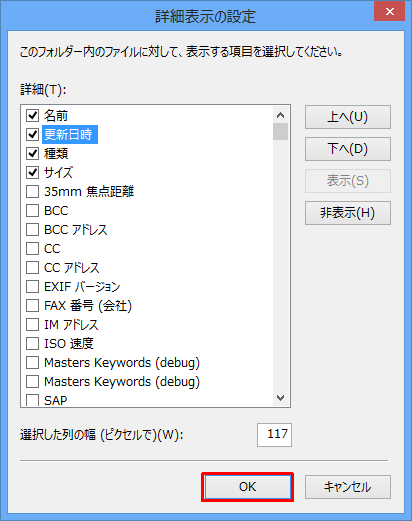Uncheck the 更新日時 checkbox
The image size is (412, 521).
click(x=32, y=135)
